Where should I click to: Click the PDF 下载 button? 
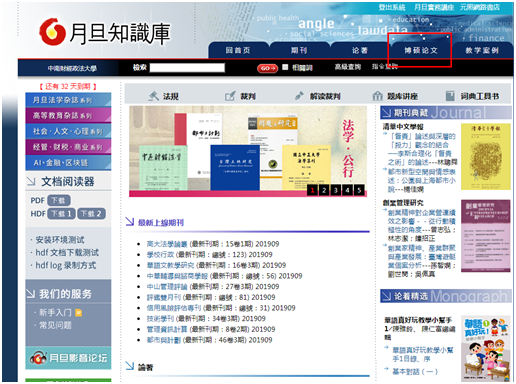coord(59,200)
